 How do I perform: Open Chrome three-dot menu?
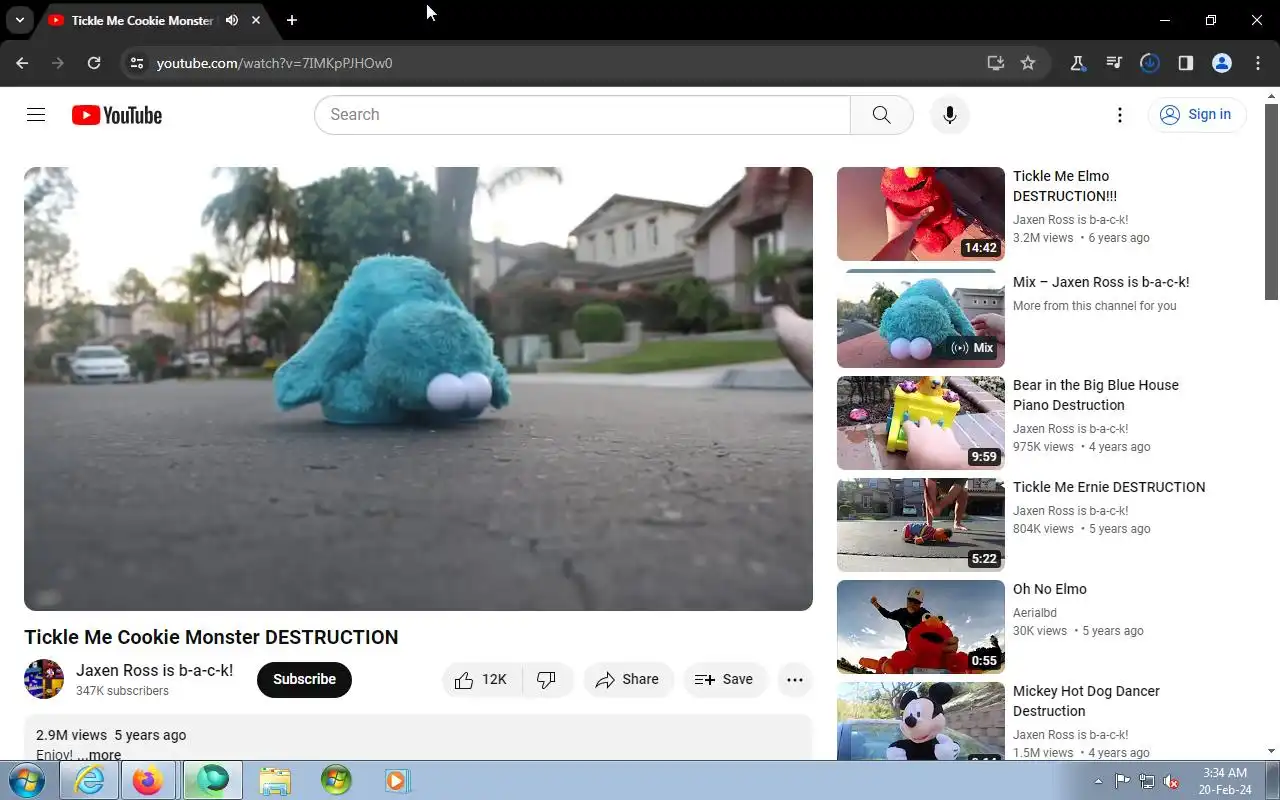point(1258,63)
